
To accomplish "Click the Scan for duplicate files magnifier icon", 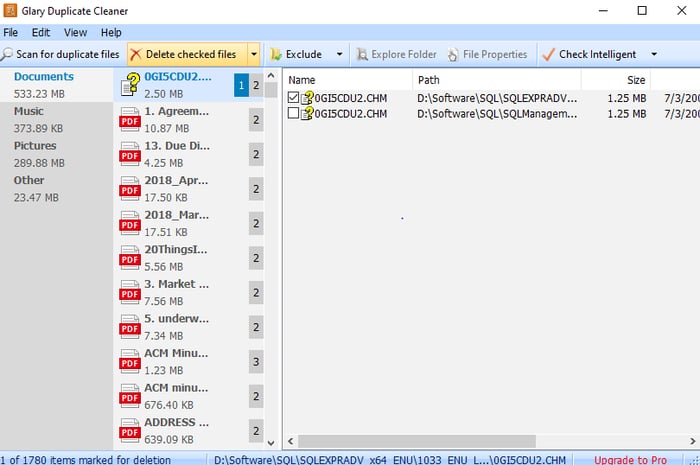I will point(8,54).
